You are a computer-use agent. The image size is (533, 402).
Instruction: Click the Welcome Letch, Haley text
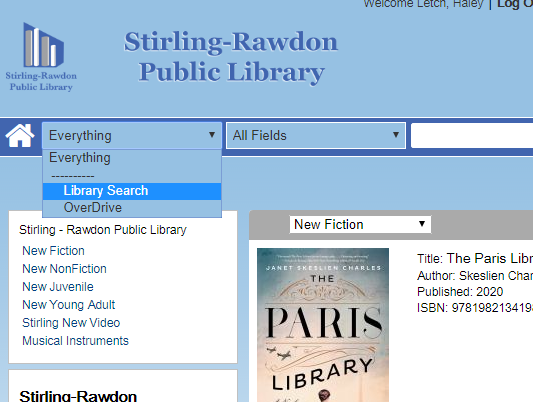click(423, 4)
